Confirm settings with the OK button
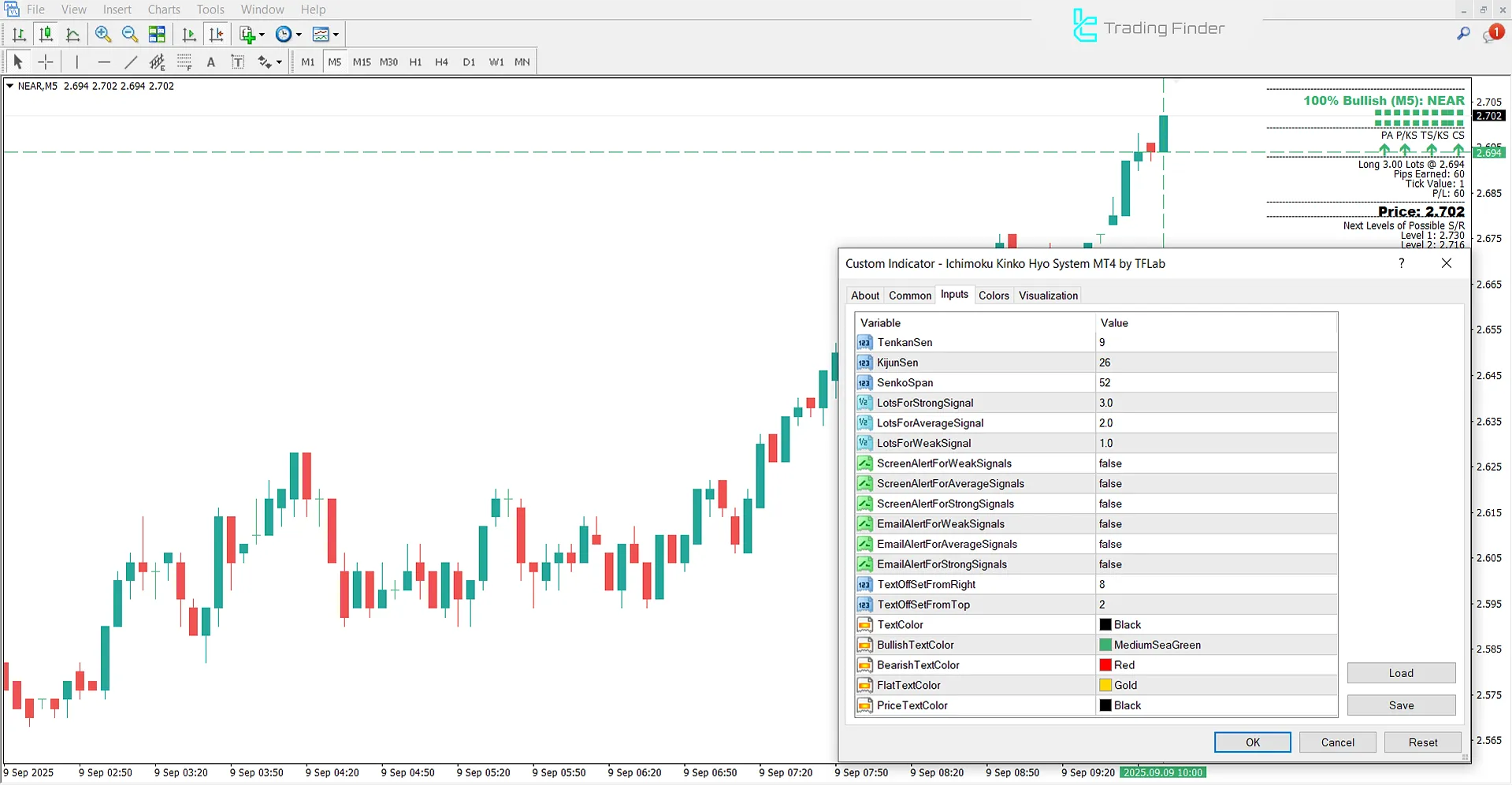The image size is (1512, 785). click(1253, 742)
